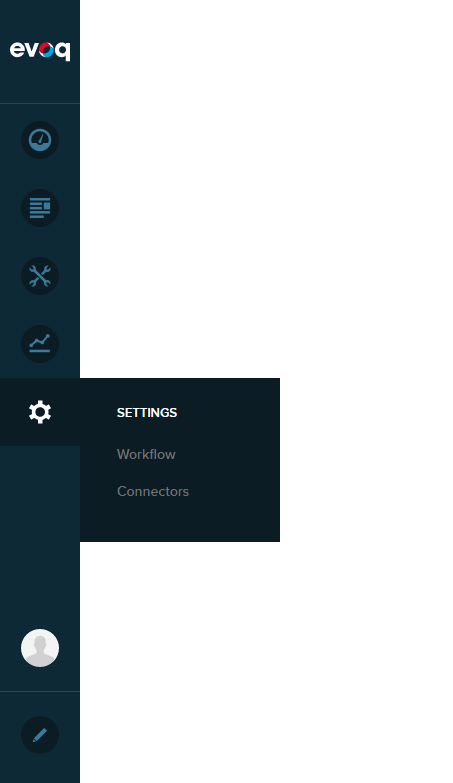This screenshot has height=783, width=453.
Task: Open Workflow in the Settings menu
Action: [146, 454]
